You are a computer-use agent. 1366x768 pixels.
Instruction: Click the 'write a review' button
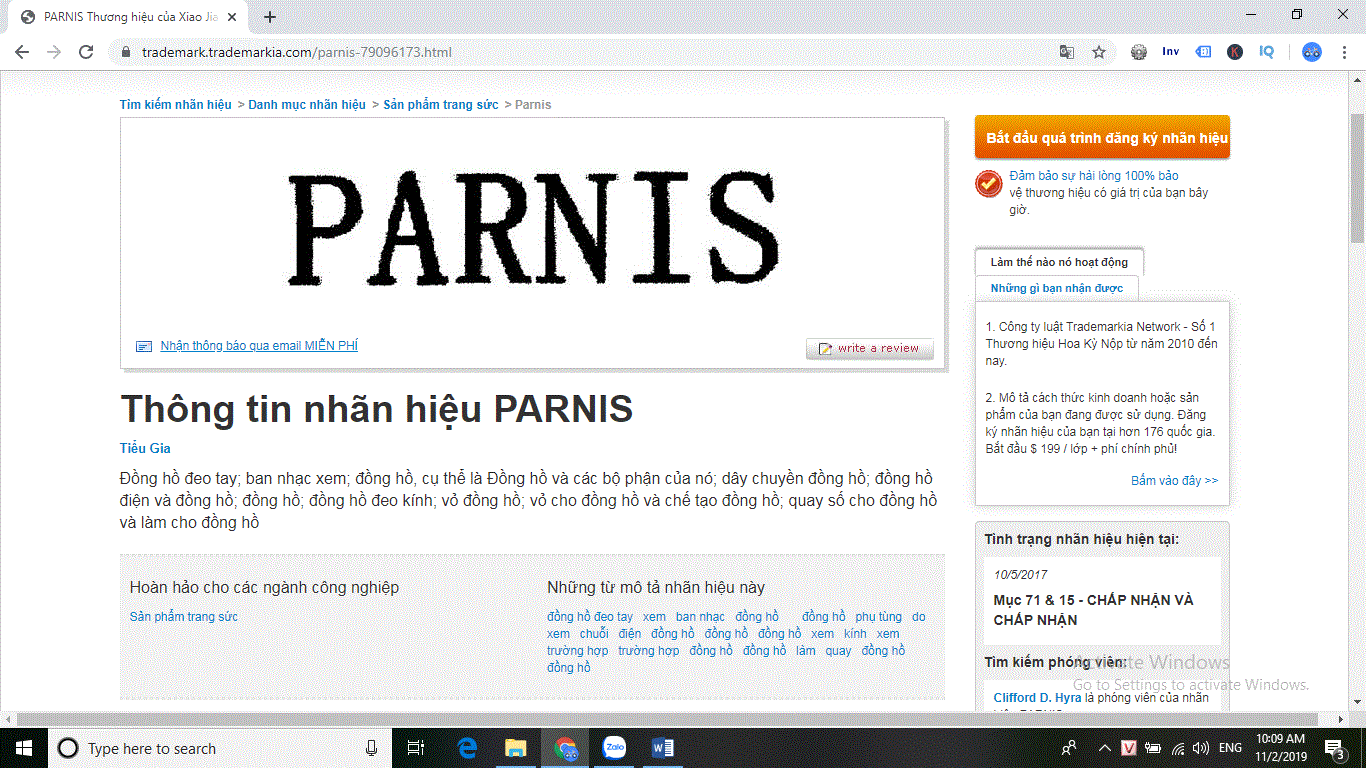pyautogui.click(x=870, y=348)
